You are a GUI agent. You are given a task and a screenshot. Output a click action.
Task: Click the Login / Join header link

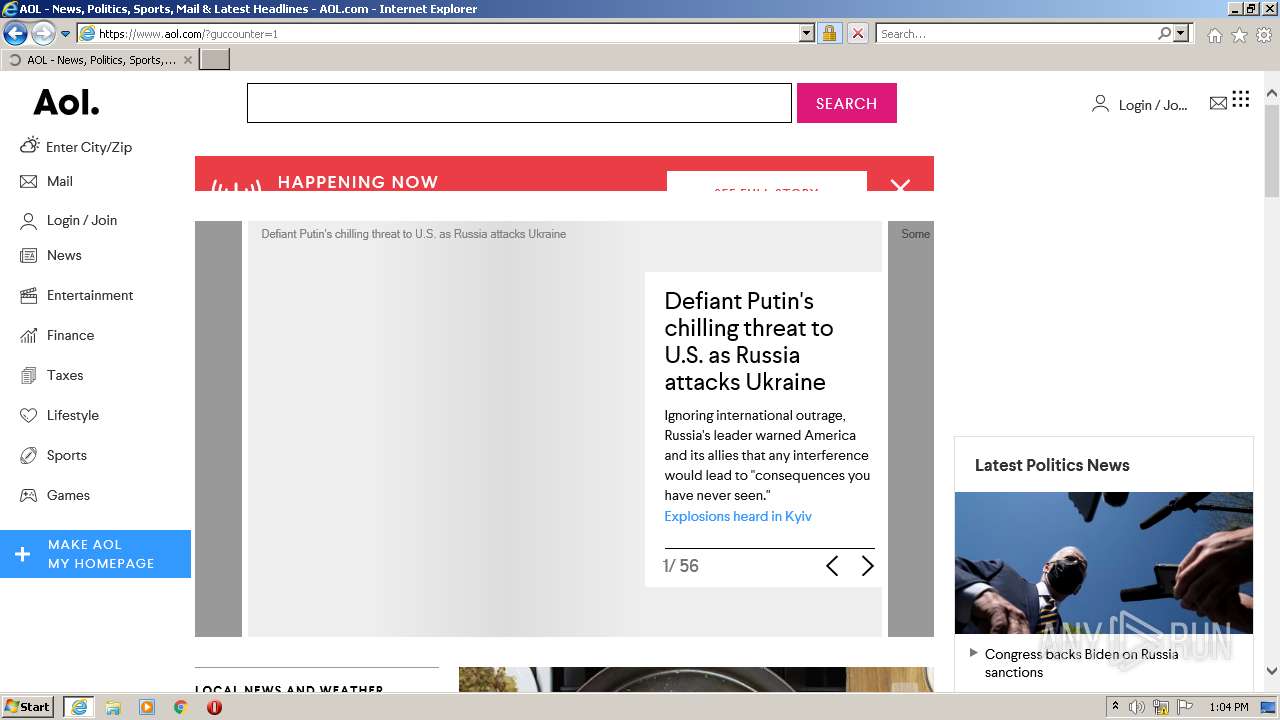pos(1153,105)
